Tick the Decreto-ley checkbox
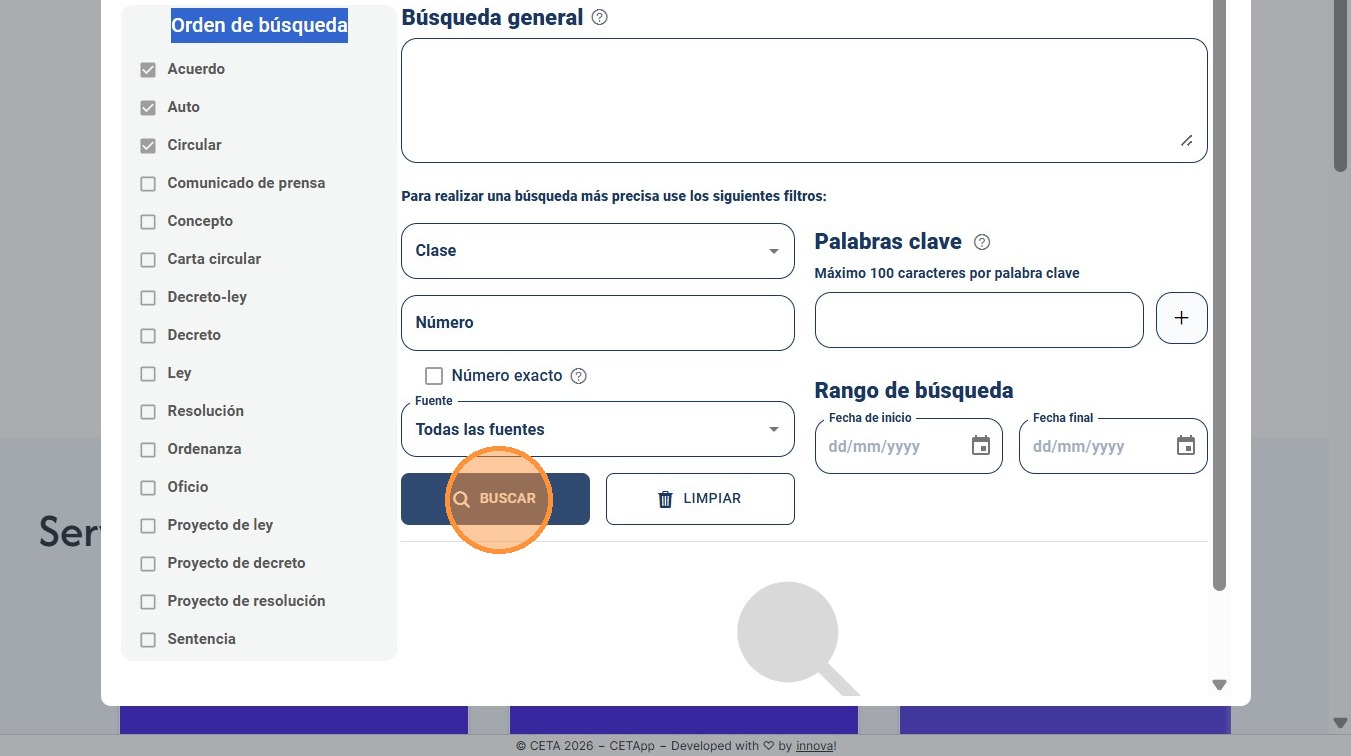 [148, 298]
